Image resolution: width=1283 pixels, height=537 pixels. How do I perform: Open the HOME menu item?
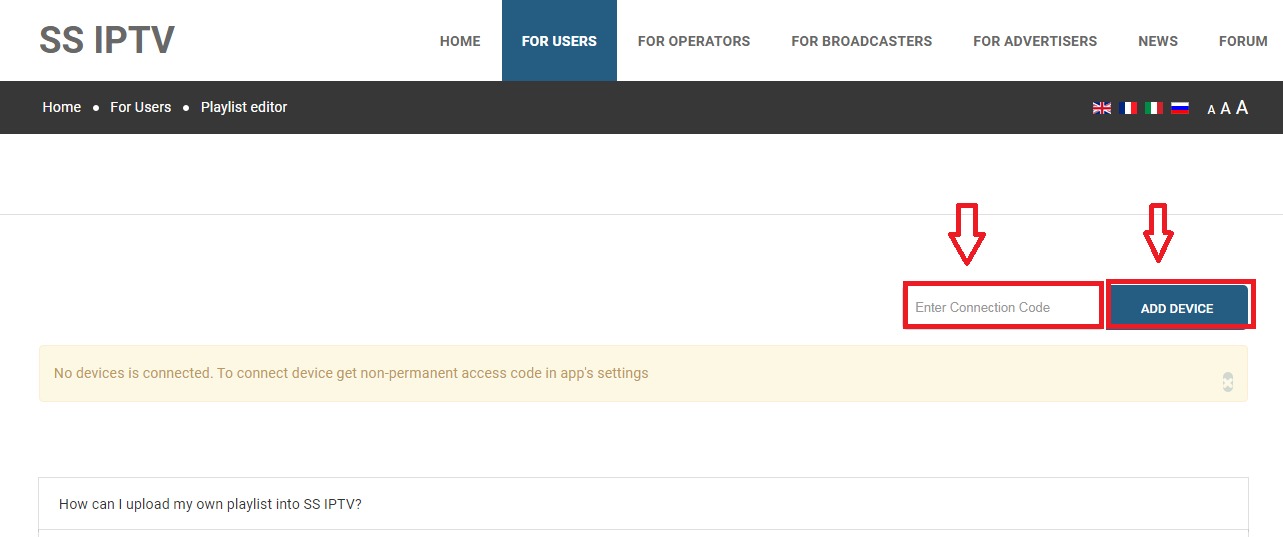click(460, 41)
